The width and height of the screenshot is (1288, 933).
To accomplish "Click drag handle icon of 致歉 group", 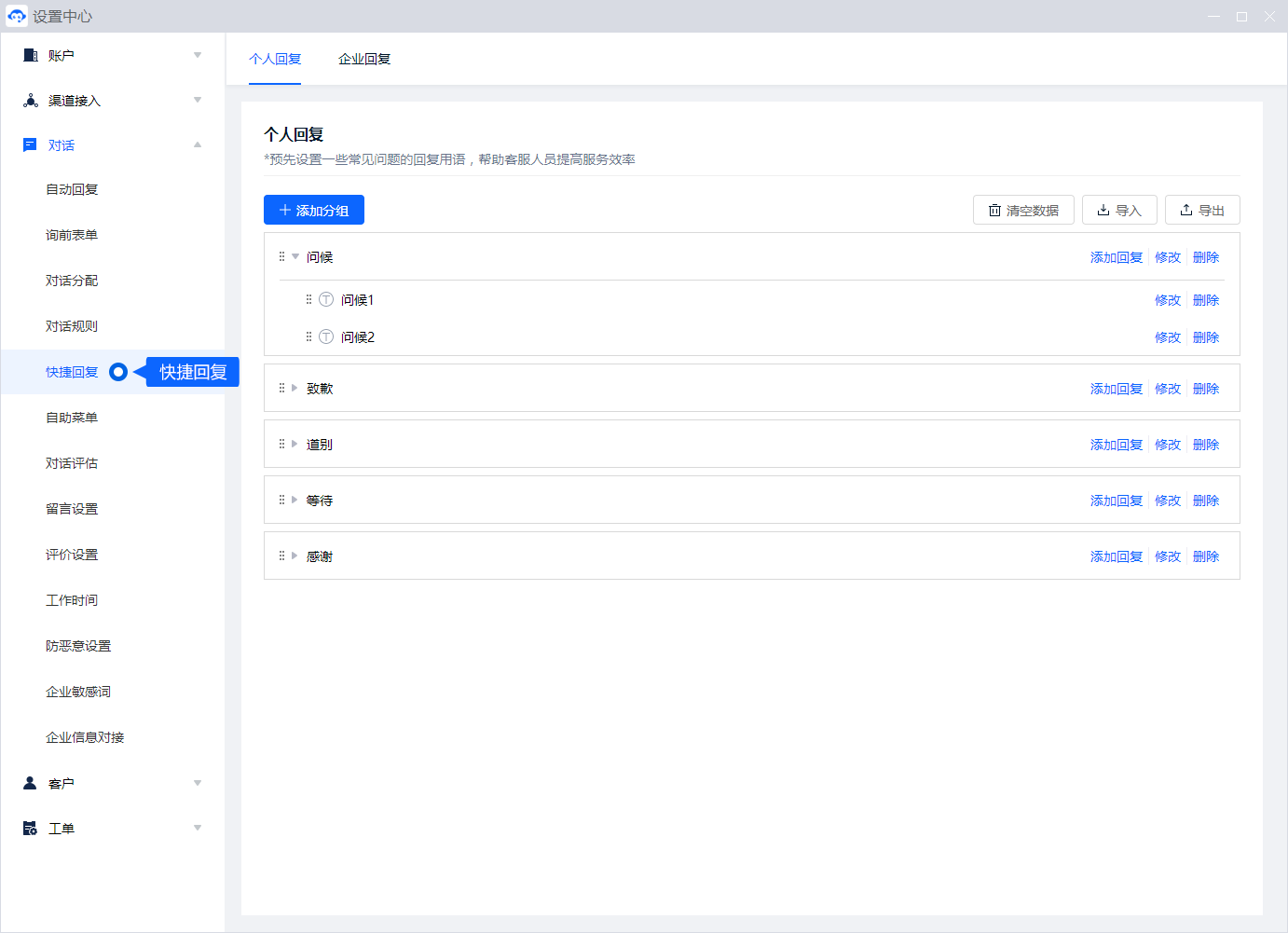I will tap(281, 388).
